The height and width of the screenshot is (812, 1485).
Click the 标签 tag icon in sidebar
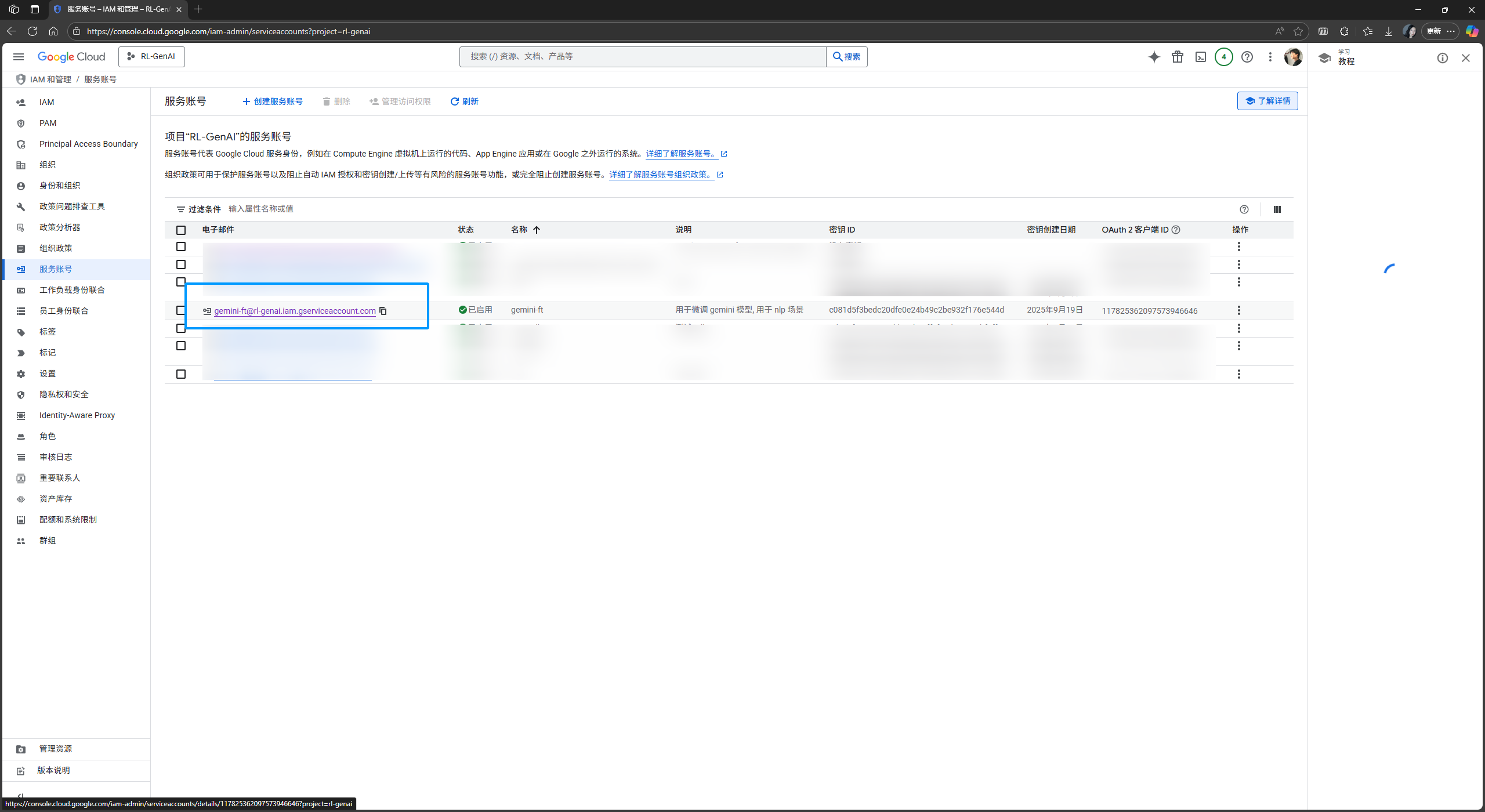pyautogui.click(x=21, y=332)
